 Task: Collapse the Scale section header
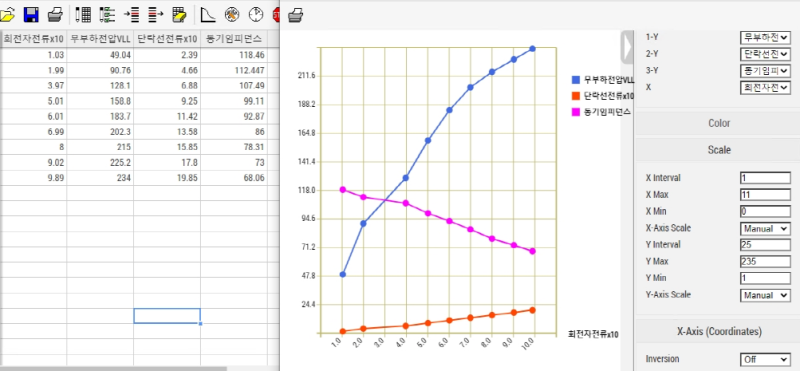click(x=718, y=150)
